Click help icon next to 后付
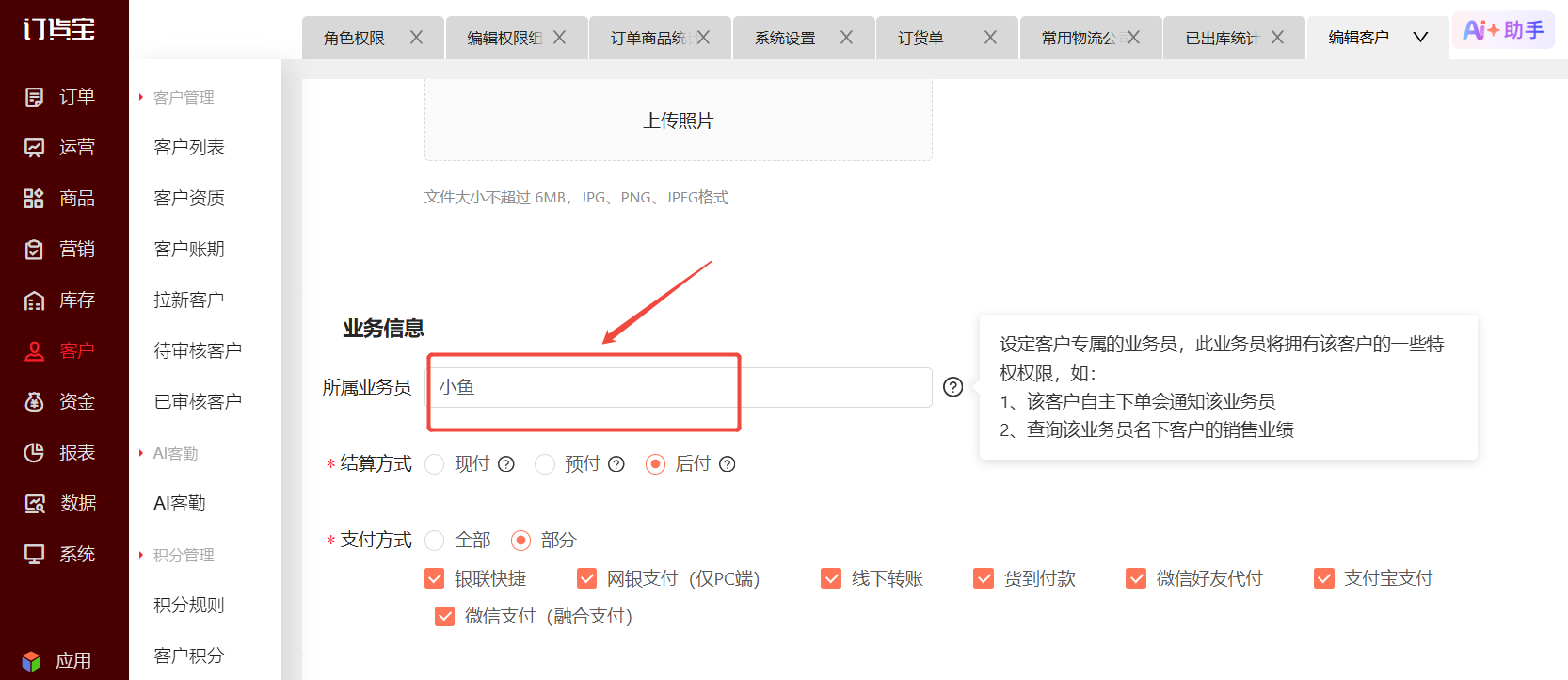The width and height of the screenshot is (1568, 680). click(728, 464)
